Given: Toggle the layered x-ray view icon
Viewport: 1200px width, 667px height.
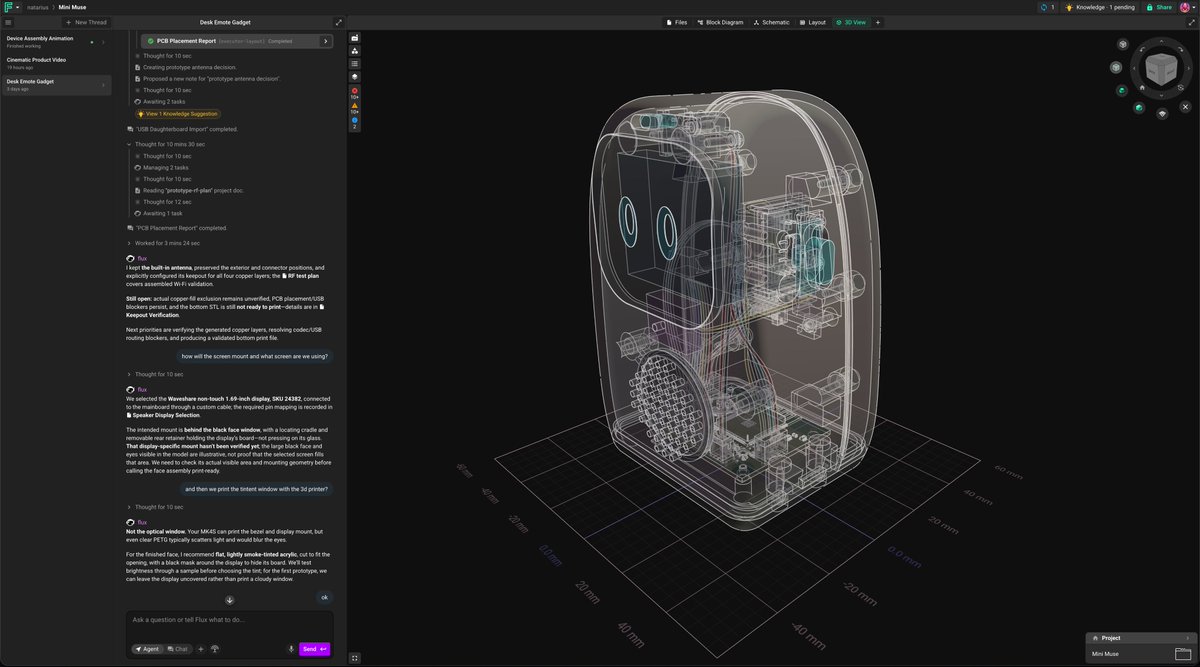Looking at the screenshot, I should pyautogui.click(x=1162, y=113).
